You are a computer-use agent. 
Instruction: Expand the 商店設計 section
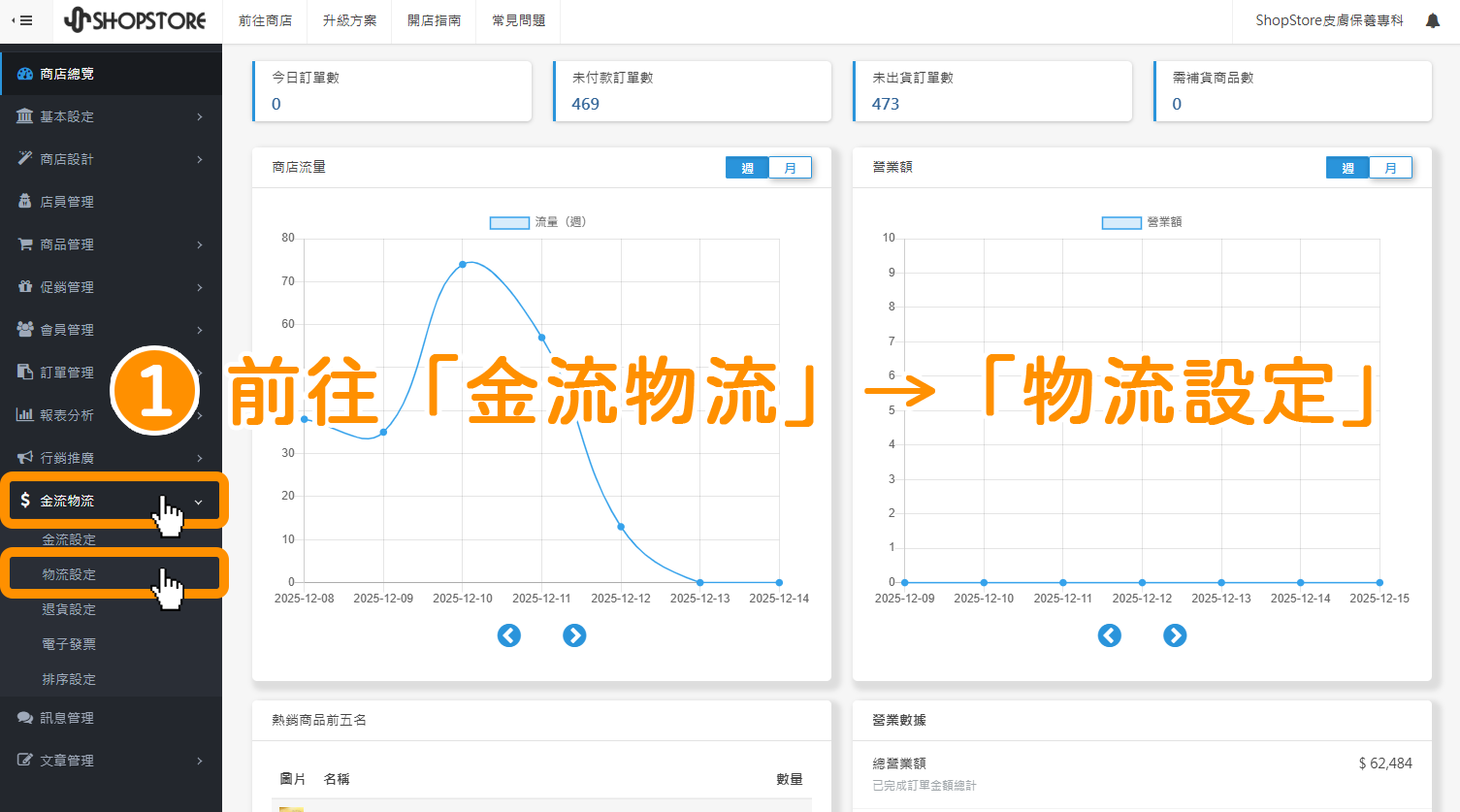click(62, 158)
